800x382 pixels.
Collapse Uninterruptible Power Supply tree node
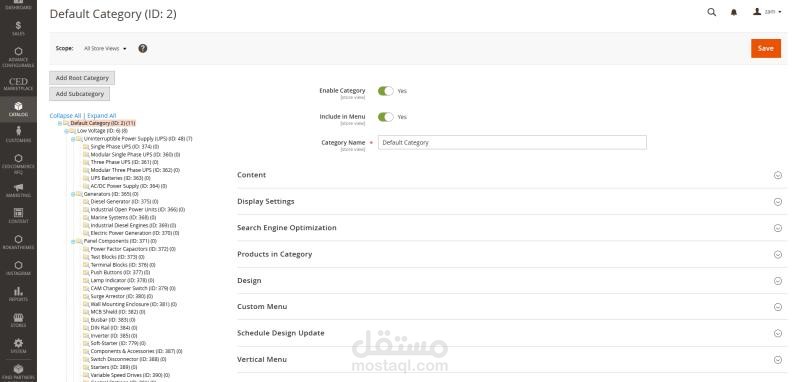[x=73, y=139]
